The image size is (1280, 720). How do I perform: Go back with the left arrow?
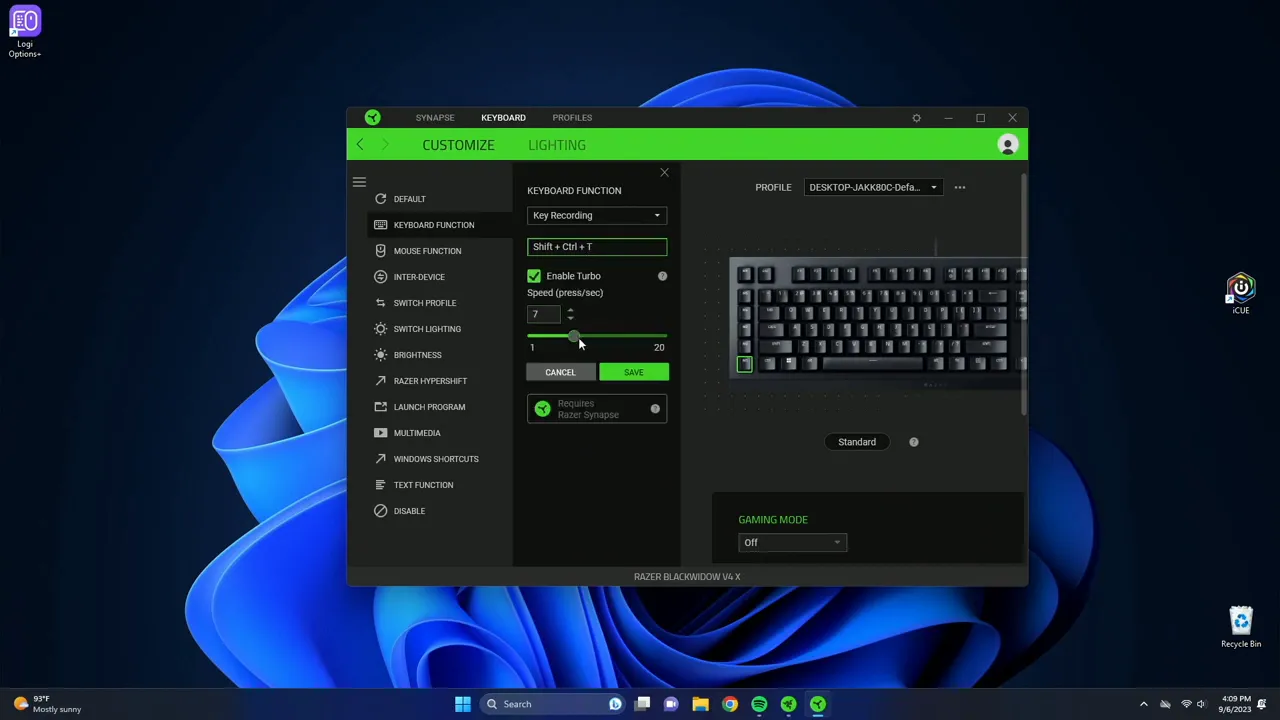click(x=360, y=145)
